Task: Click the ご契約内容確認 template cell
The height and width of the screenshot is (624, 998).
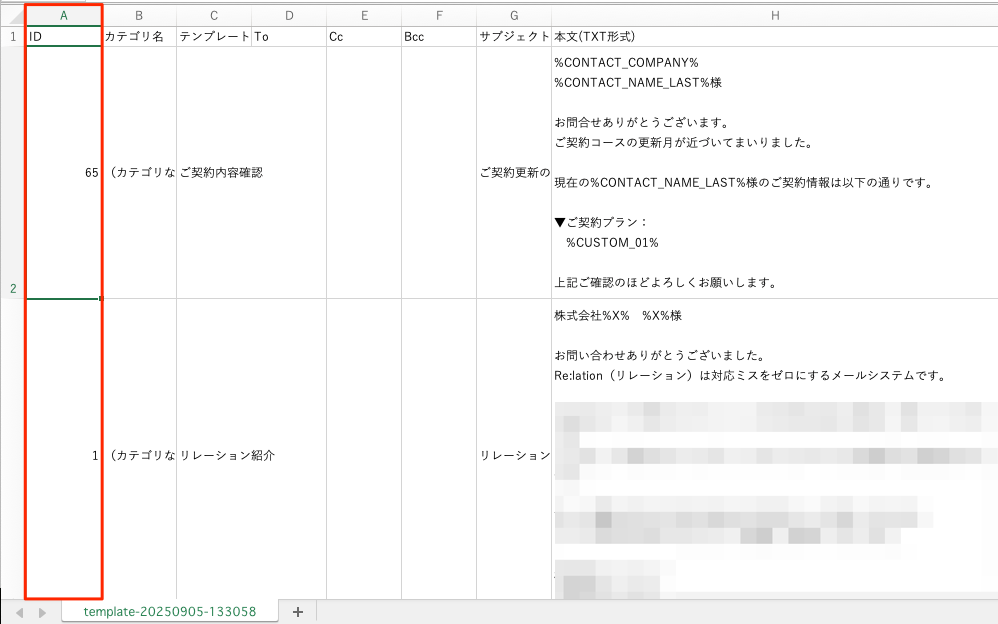Action: (x=214, y=172)
